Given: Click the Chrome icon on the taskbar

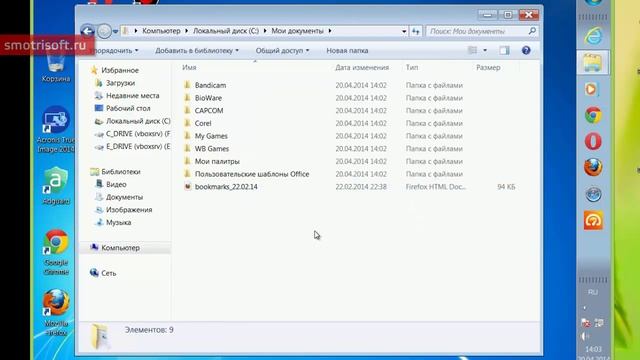Looking at the screenshot, I should (593, 116).
